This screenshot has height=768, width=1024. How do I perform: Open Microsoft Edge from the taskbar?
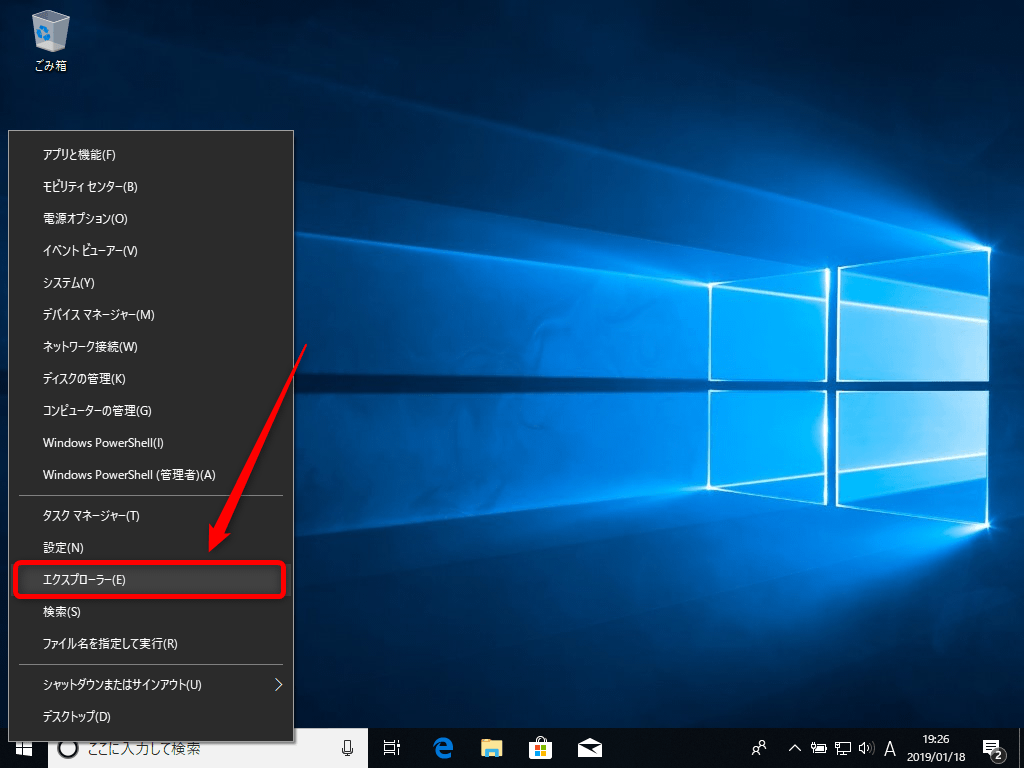(x=443, y=747)
